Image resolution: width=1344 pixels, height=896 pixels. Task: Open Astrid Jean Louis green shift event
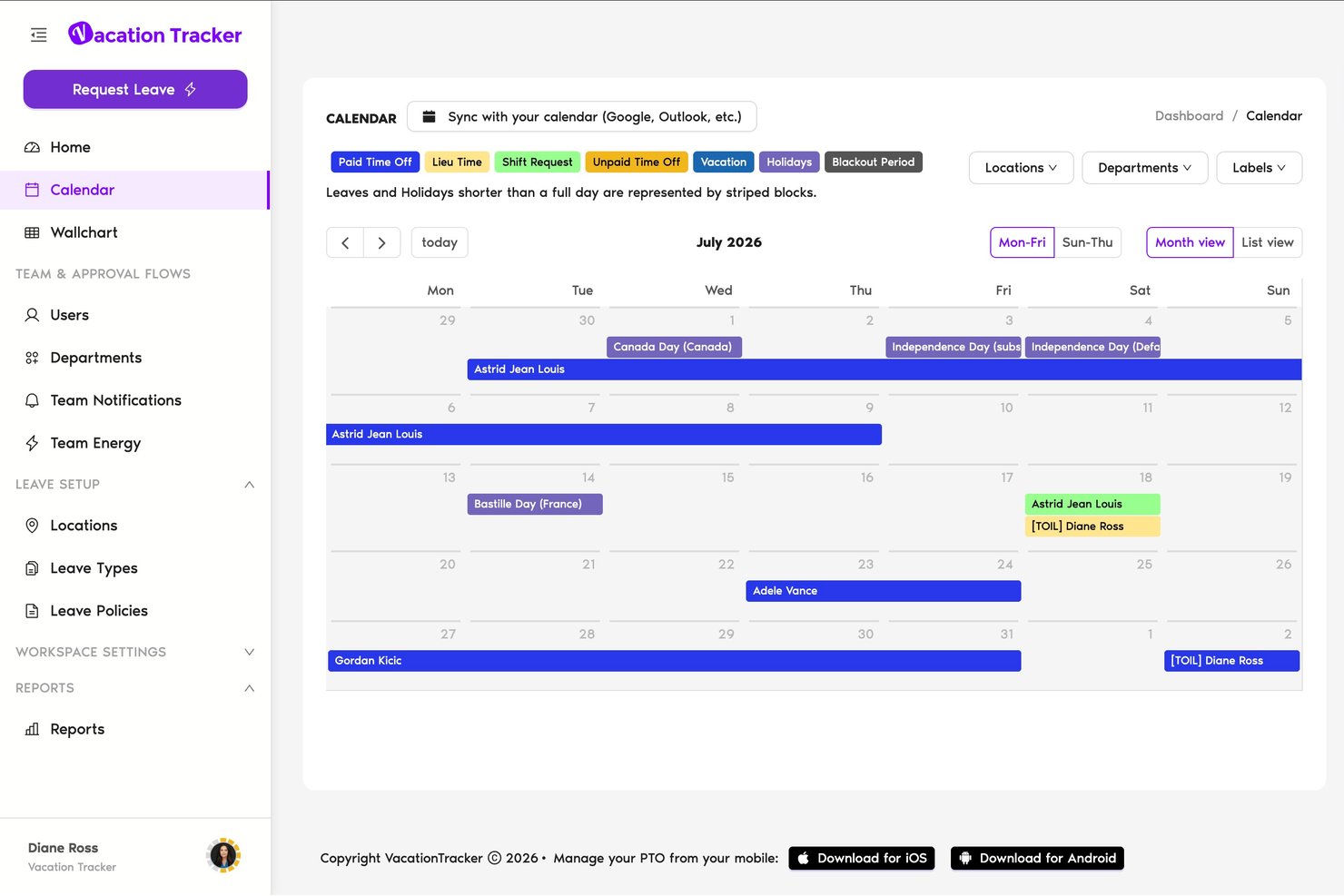click(1092, 504)
